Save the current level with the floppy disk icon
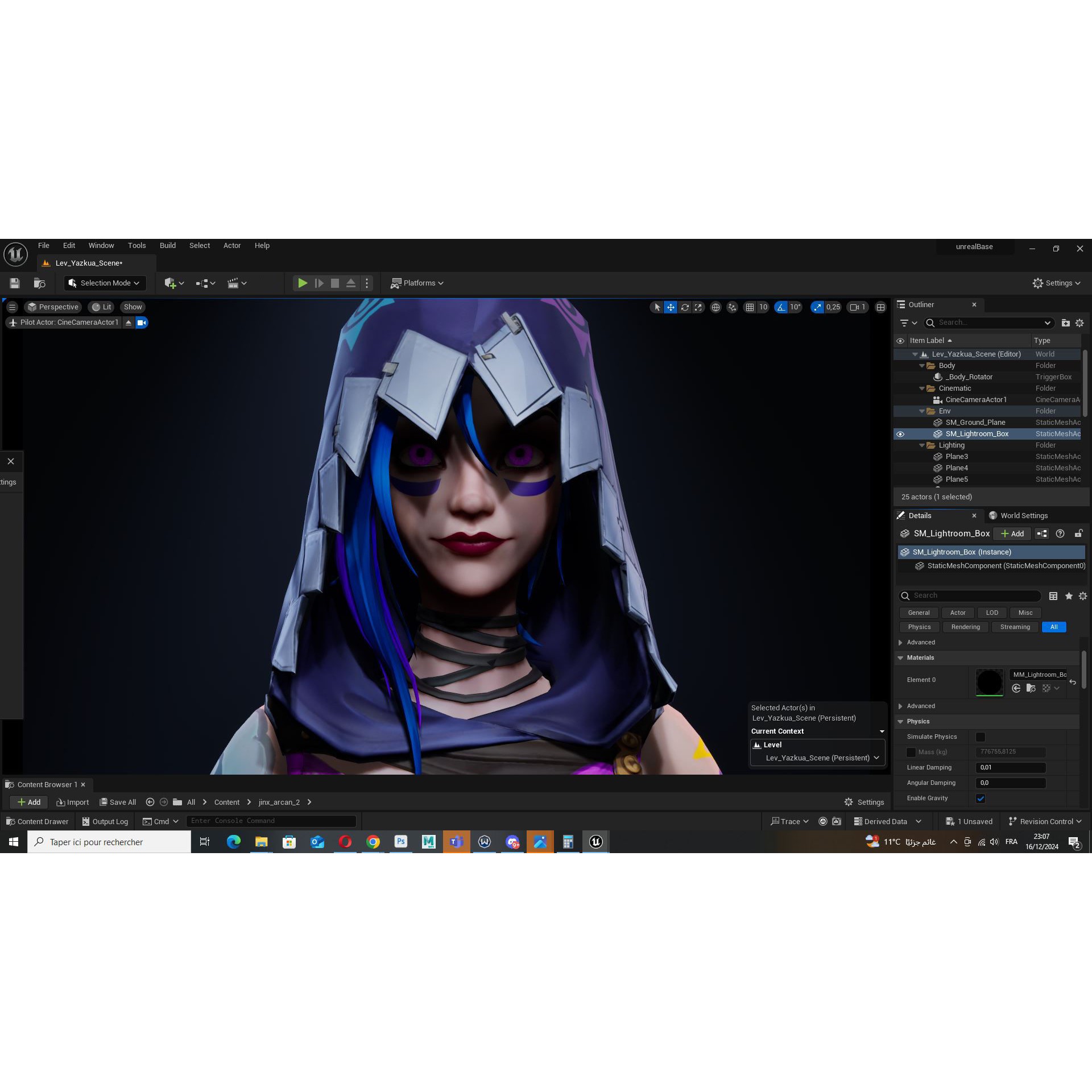This screenshot has height=1092, width=1092. pos(15,283)
